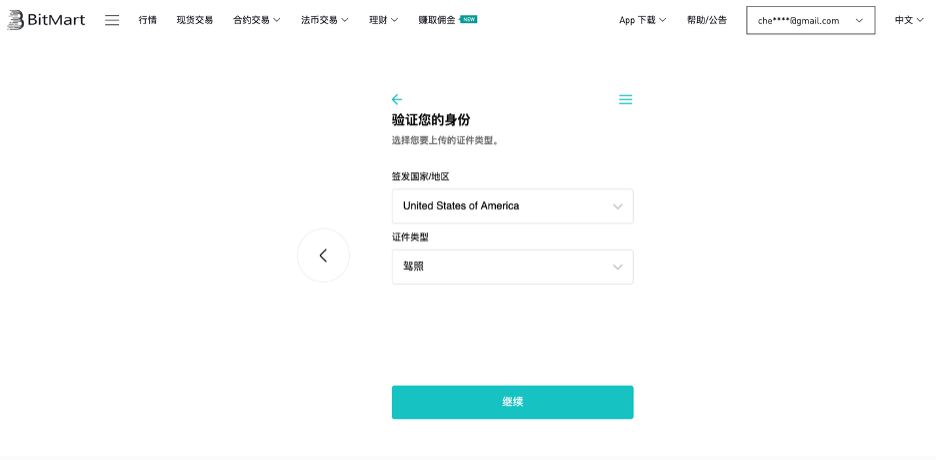Click the BitMart logo
The image size is (936, 460).
tap(47, 20)
